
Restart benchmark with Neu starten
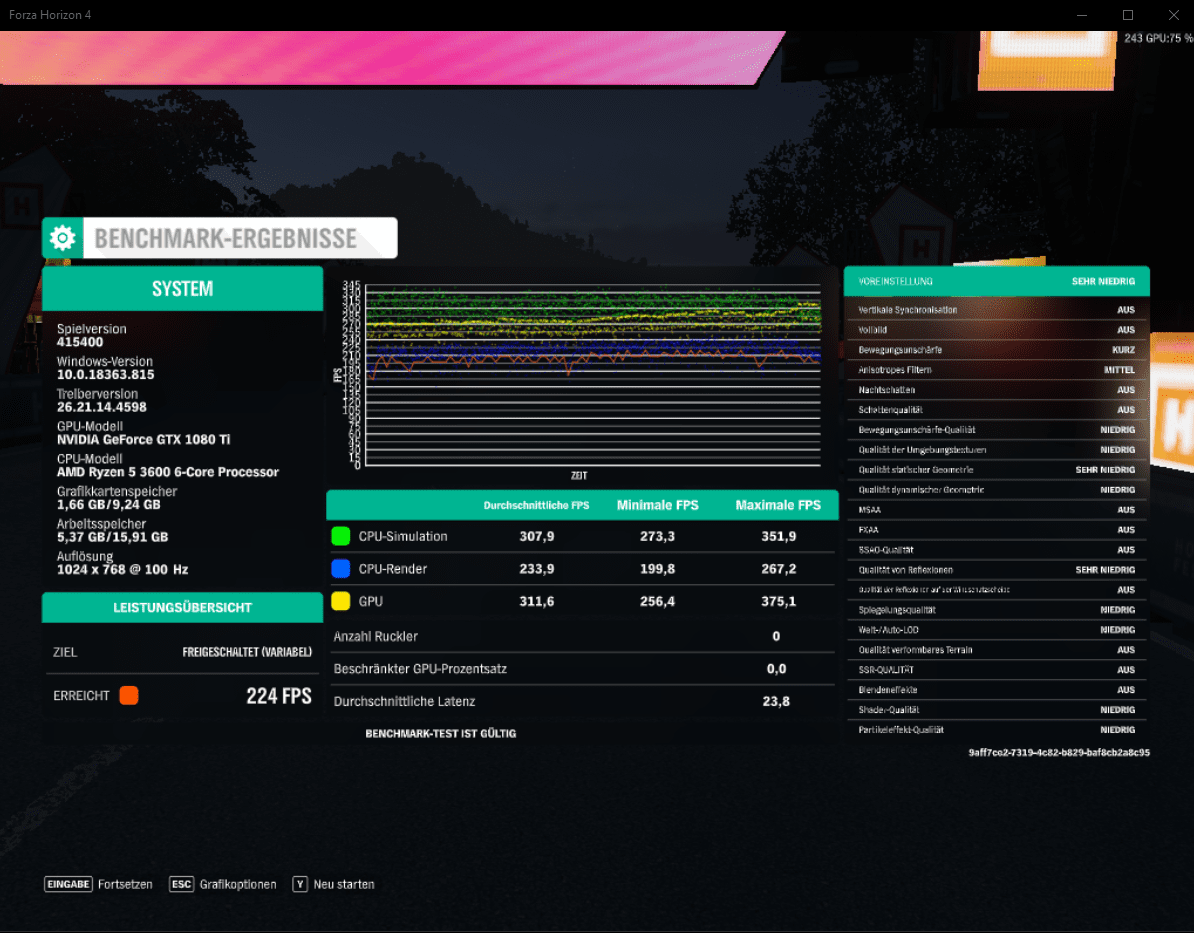[344, 884]
